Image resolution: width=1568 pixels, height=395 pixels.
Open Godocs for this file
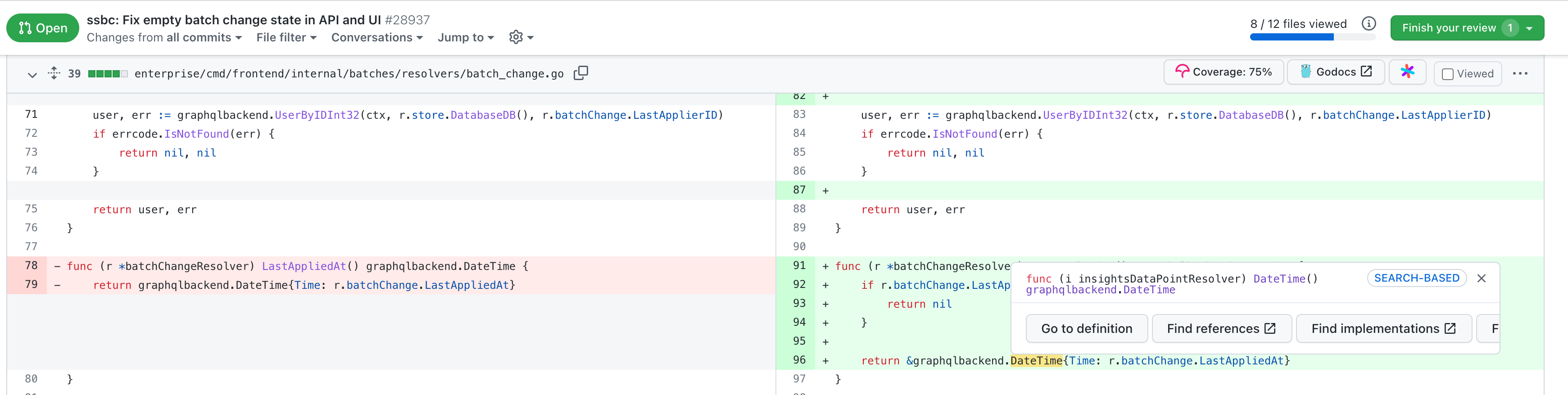coord(1336,72)
